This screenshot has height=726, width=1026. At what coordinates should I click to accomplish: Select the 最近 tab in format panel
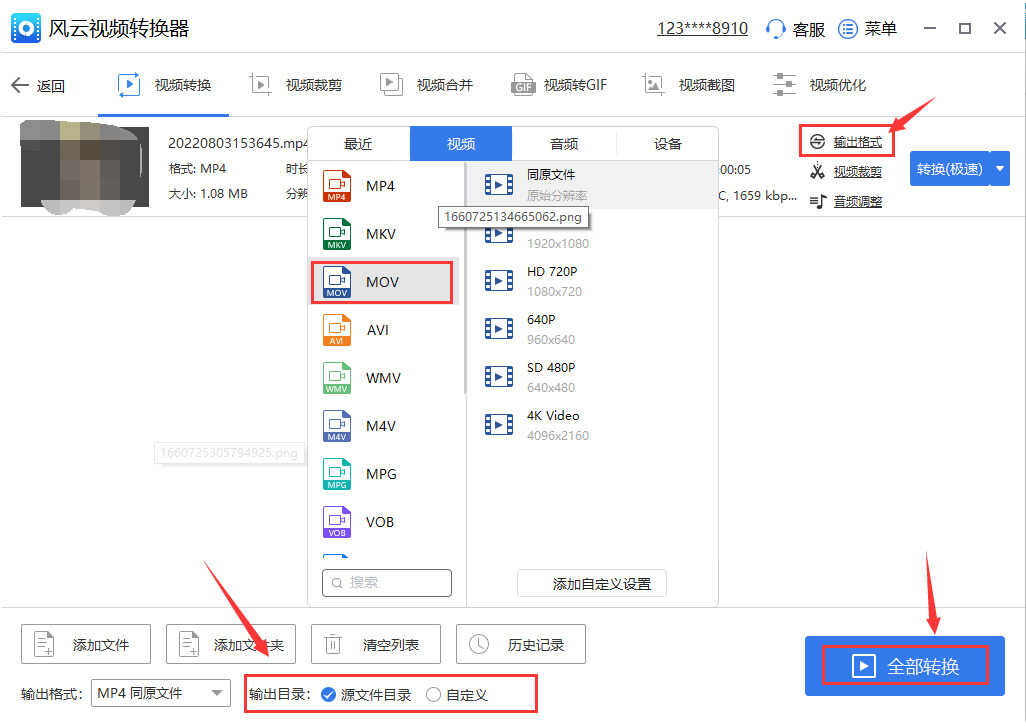coord(358,144)
